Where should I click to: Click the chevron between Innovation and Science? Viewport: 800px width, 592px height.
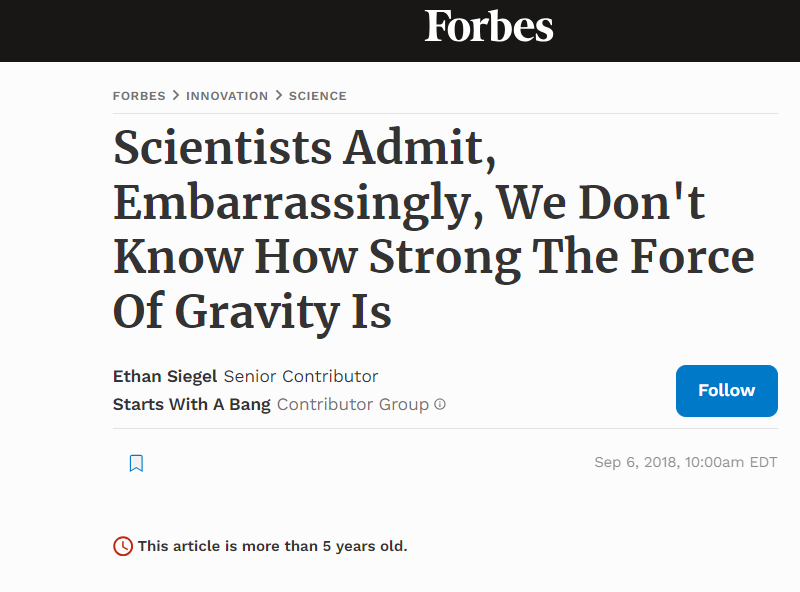[x=279, y=96]
